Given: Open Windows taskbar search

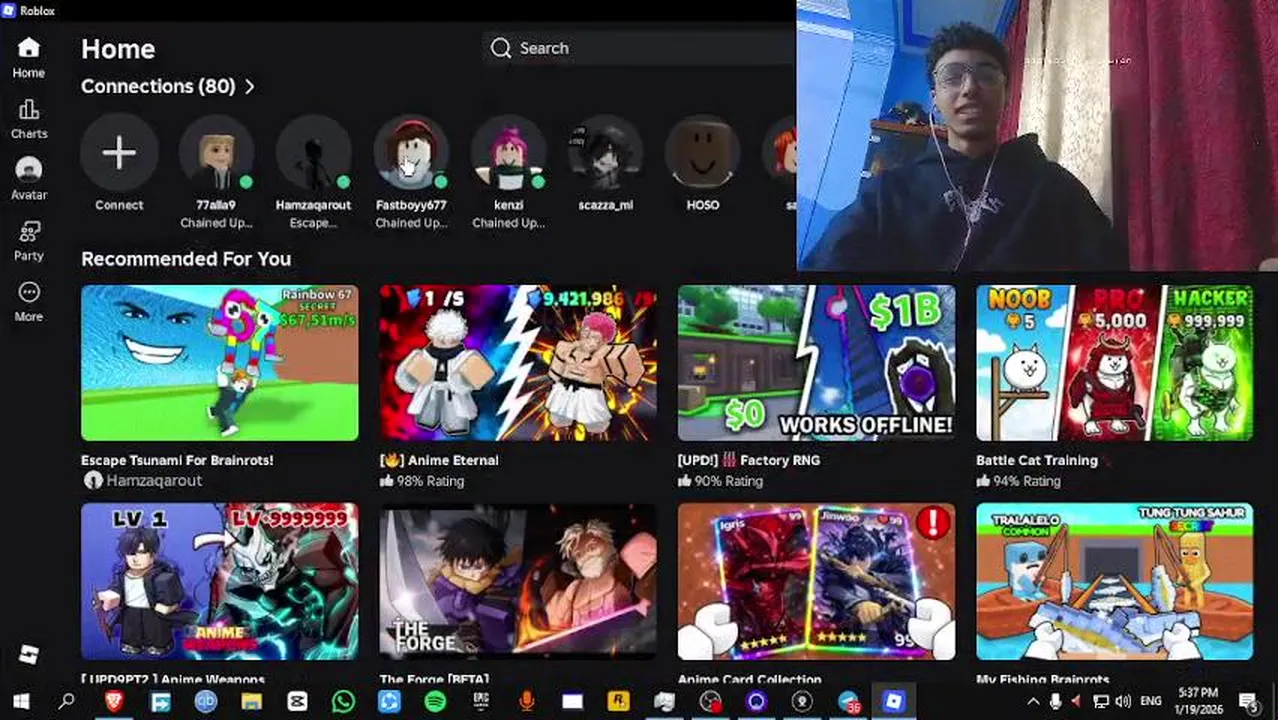Looking at the screenshot, I should (x=66, y=702).
